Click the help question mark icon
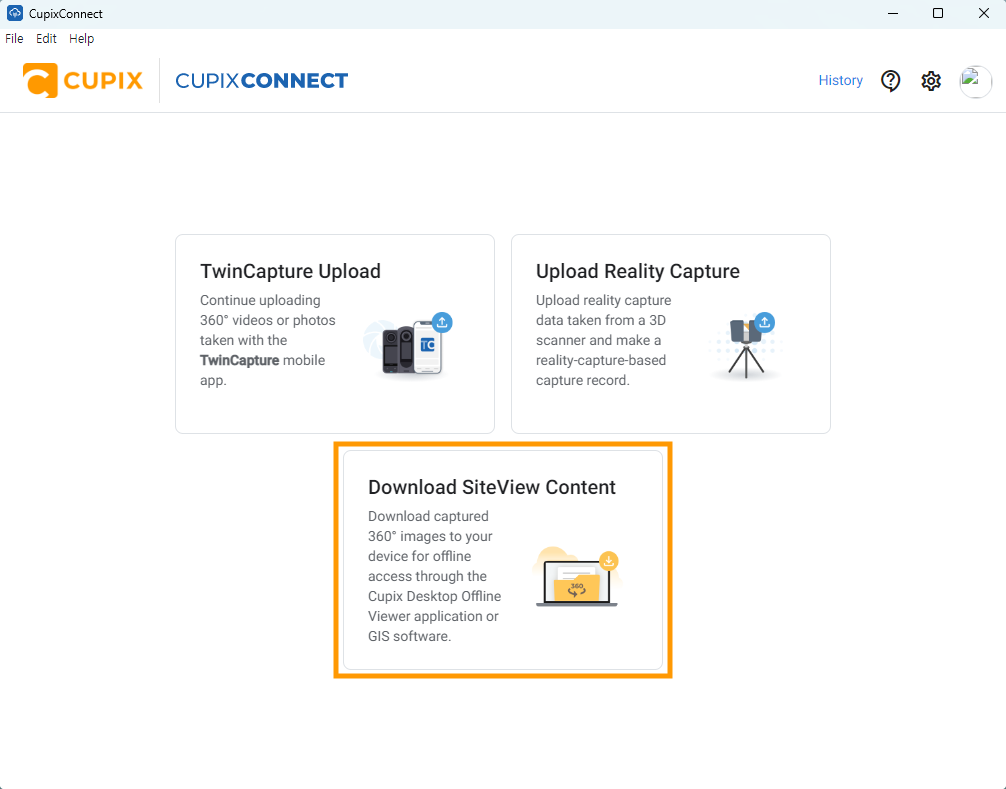 [x=890, y=81]
